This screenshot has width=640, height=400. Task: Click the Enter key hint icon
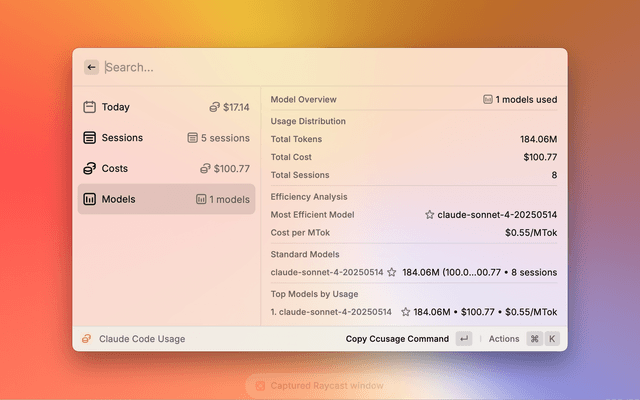click(x=463, y=339)
